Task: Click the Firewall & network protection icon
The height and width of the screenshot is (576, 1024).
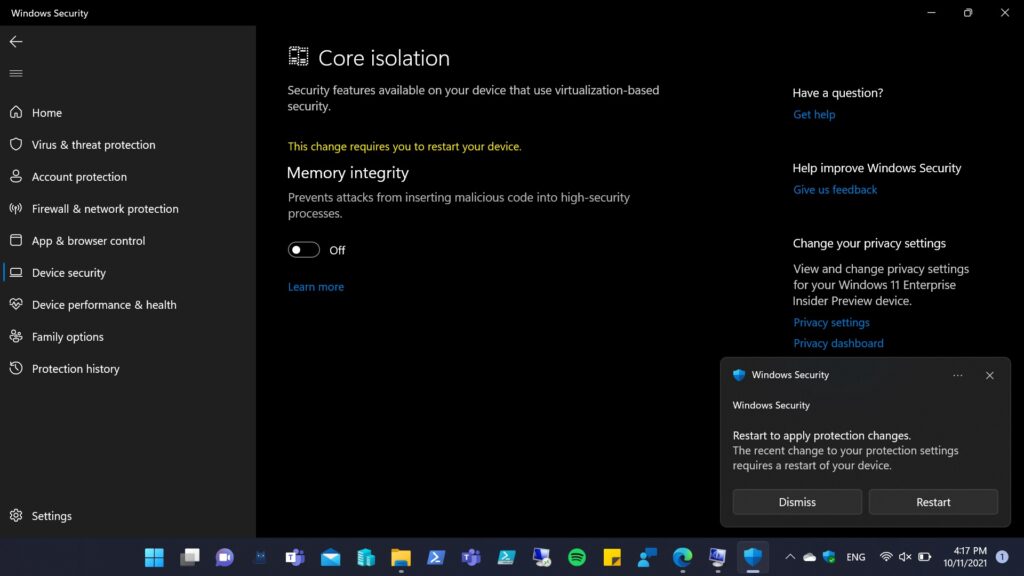Action: click(15, 209)
